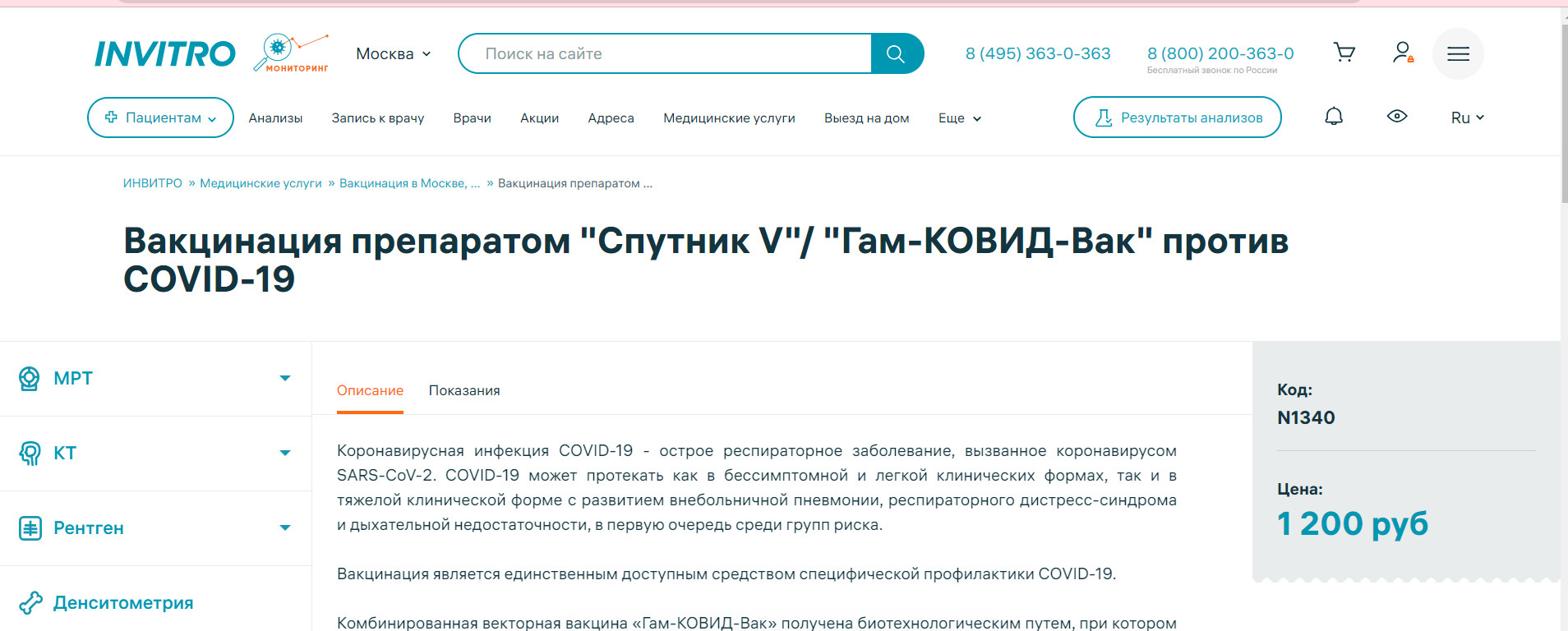Image resolution: width=1568 pixels, height=631 pixels.
Task: Open Выезд на дом menu item
Action: tap(867, 118)
